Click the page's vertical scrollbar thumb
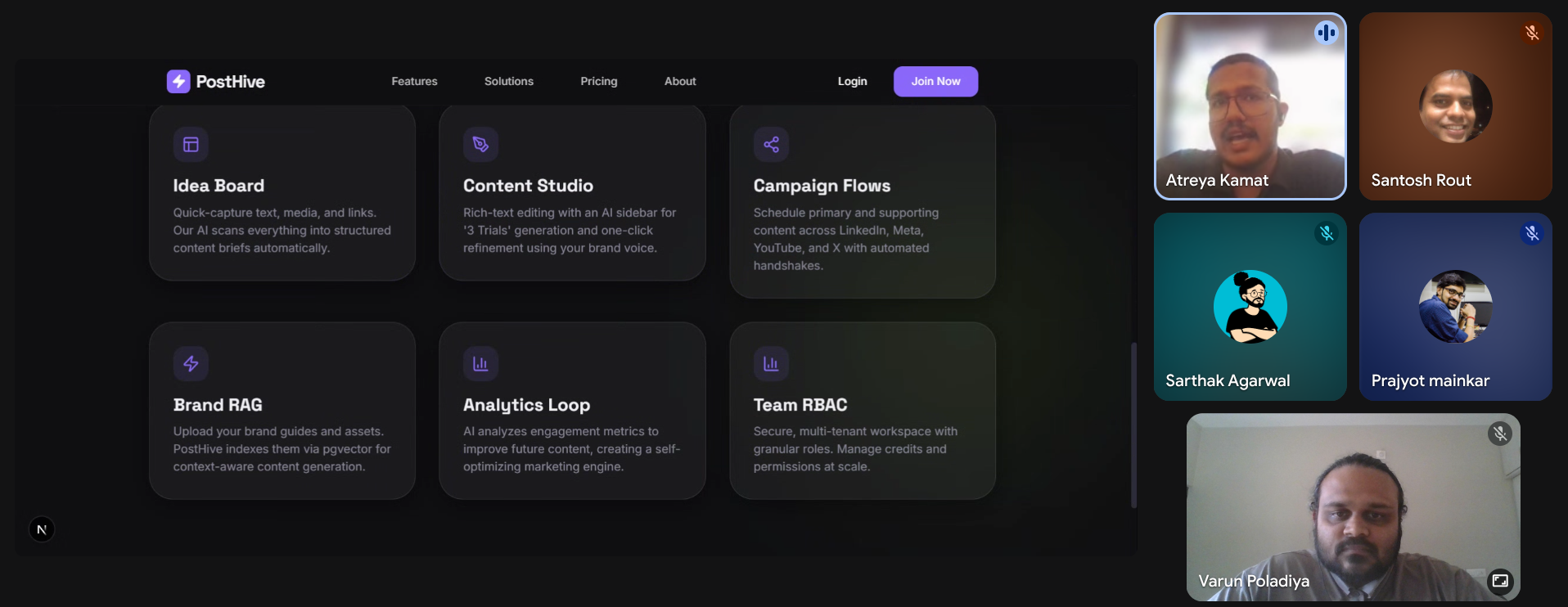1568x607 pixels. (1133, 425)
